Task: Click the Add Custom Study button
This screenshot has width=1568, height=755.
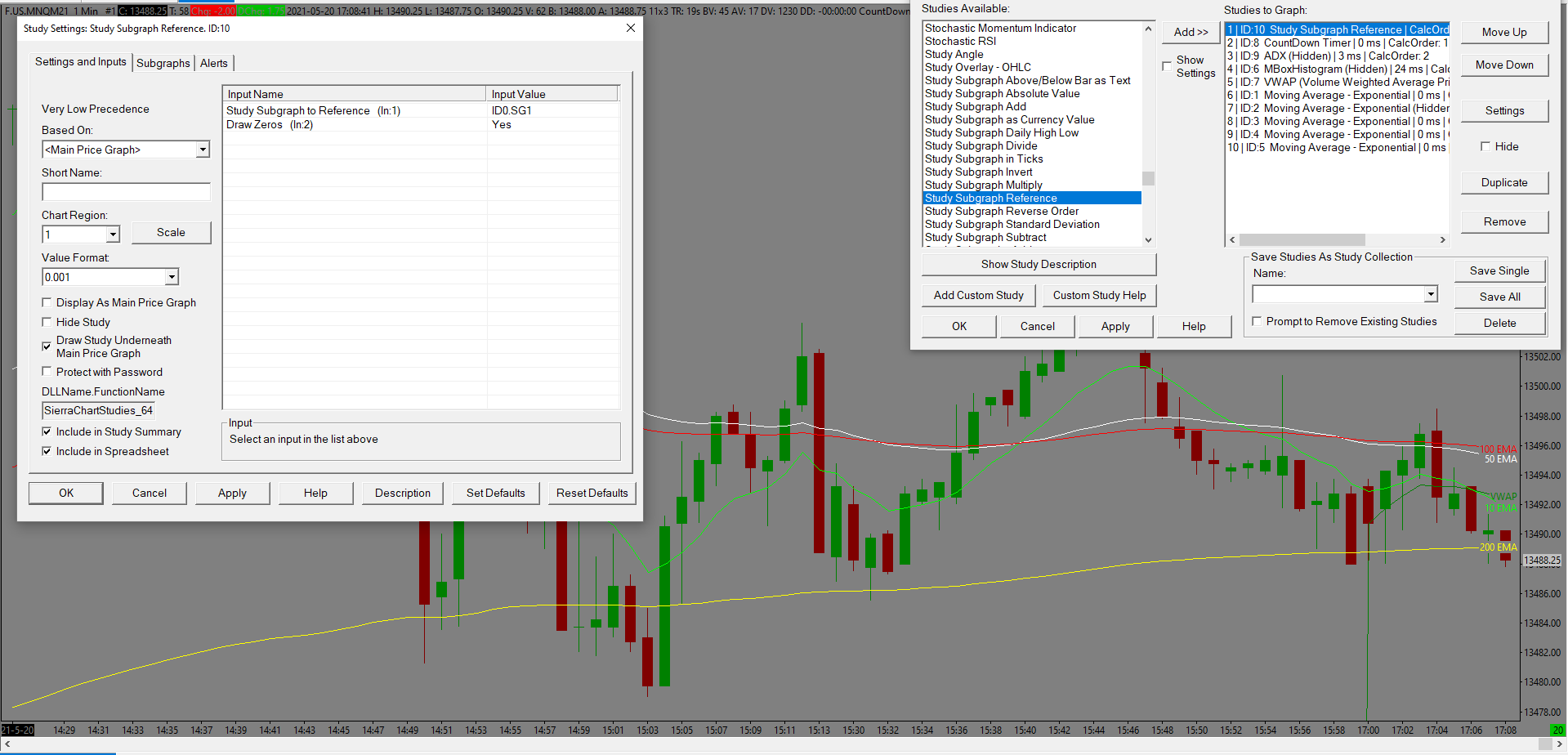Action: (979, 295)
